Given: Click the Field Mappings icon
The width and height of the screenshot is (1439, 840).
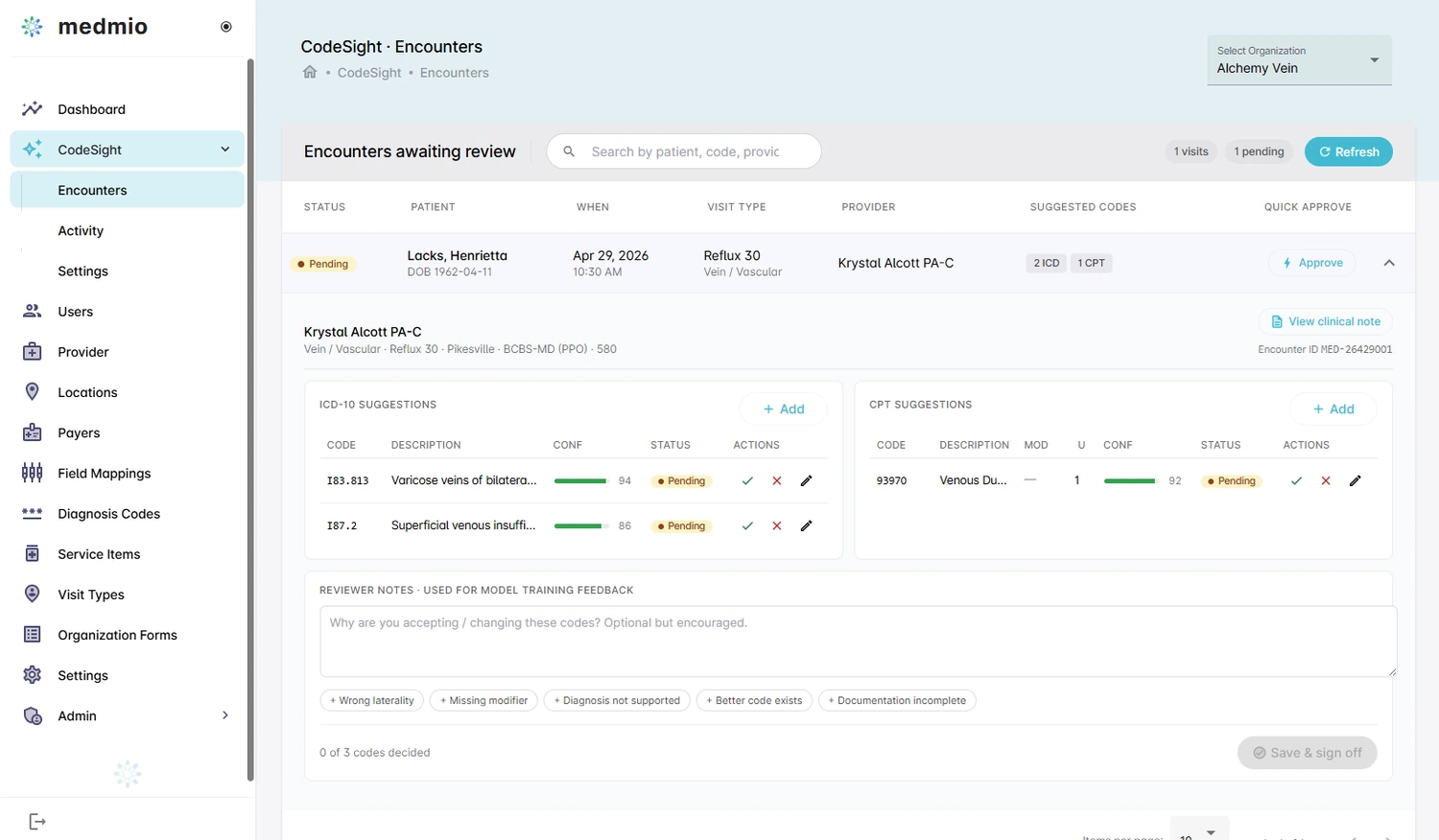Looking at the screenshot, I should 33,473.
